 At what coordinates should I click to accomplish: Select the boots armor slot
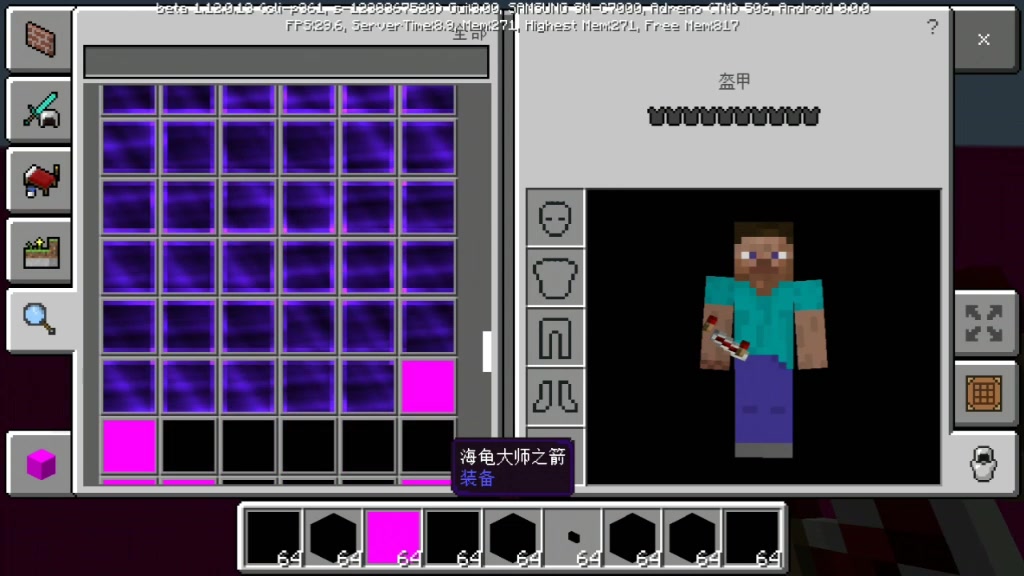click(x=555, y=396)
